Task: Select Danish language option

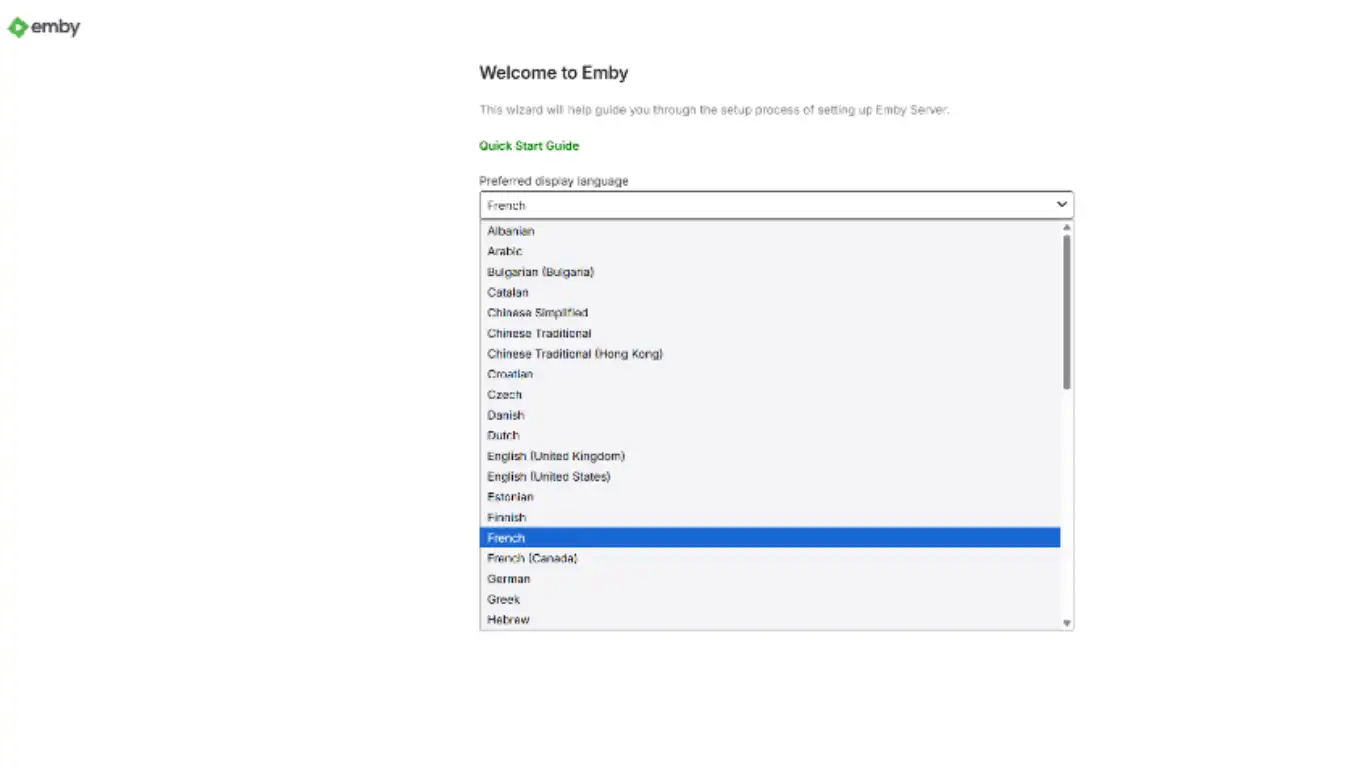Action: (x=770, y=415)
